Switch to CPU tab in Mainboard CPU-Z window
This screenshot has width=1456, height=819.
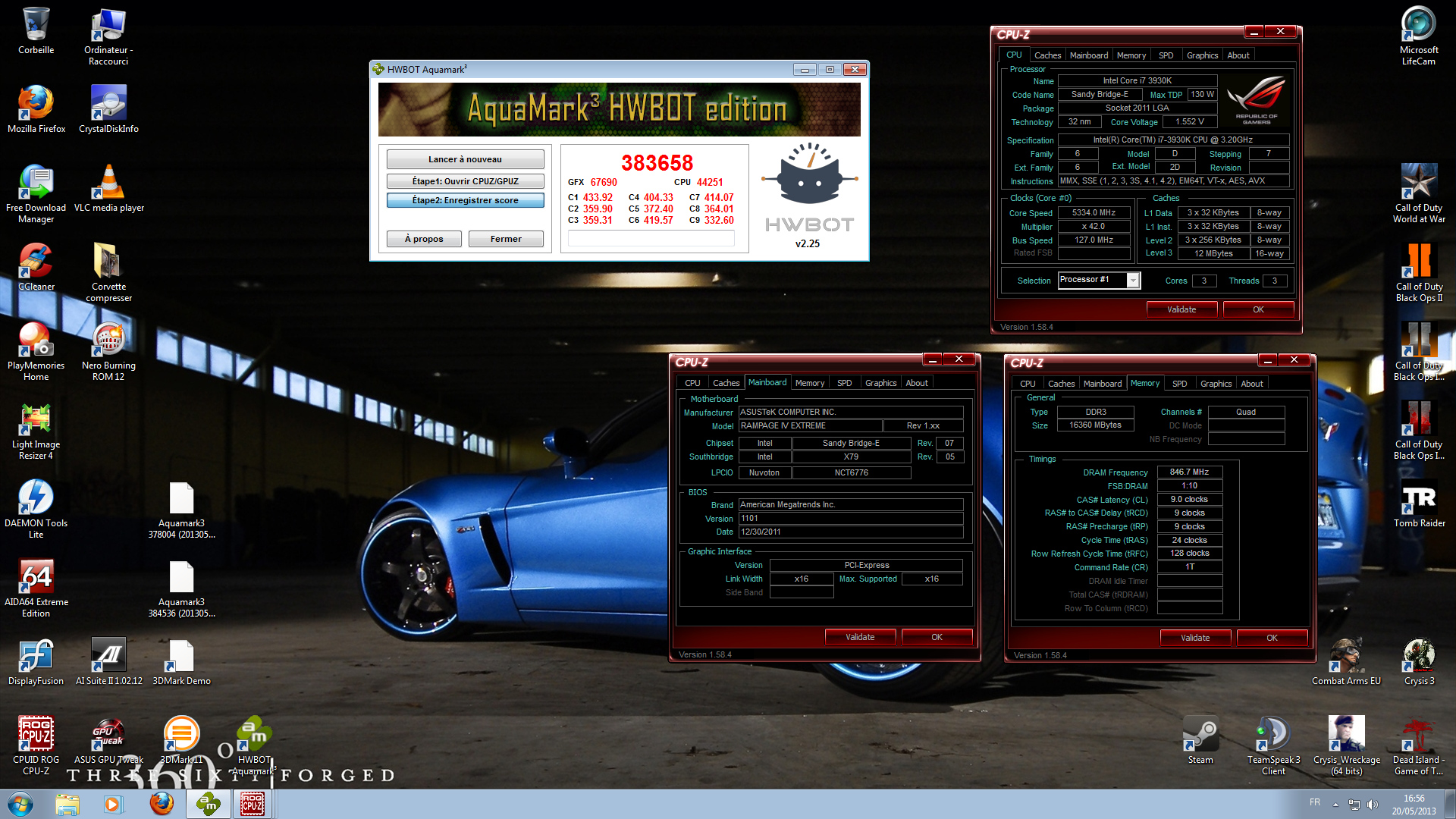coord(692,383)
